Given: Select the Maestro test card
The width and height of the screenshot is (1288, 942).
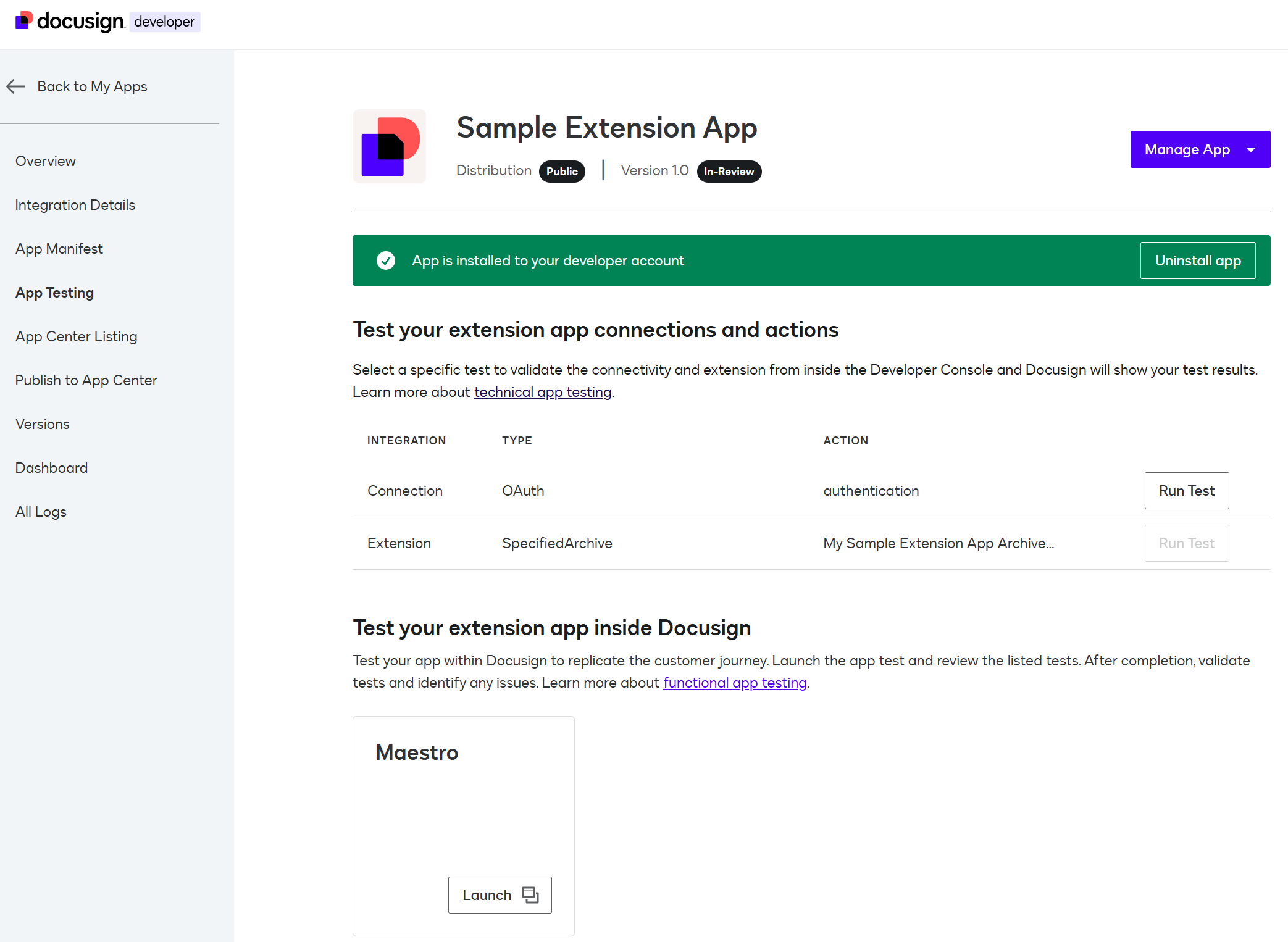Looking at the screenshot, I should [463, 802].
